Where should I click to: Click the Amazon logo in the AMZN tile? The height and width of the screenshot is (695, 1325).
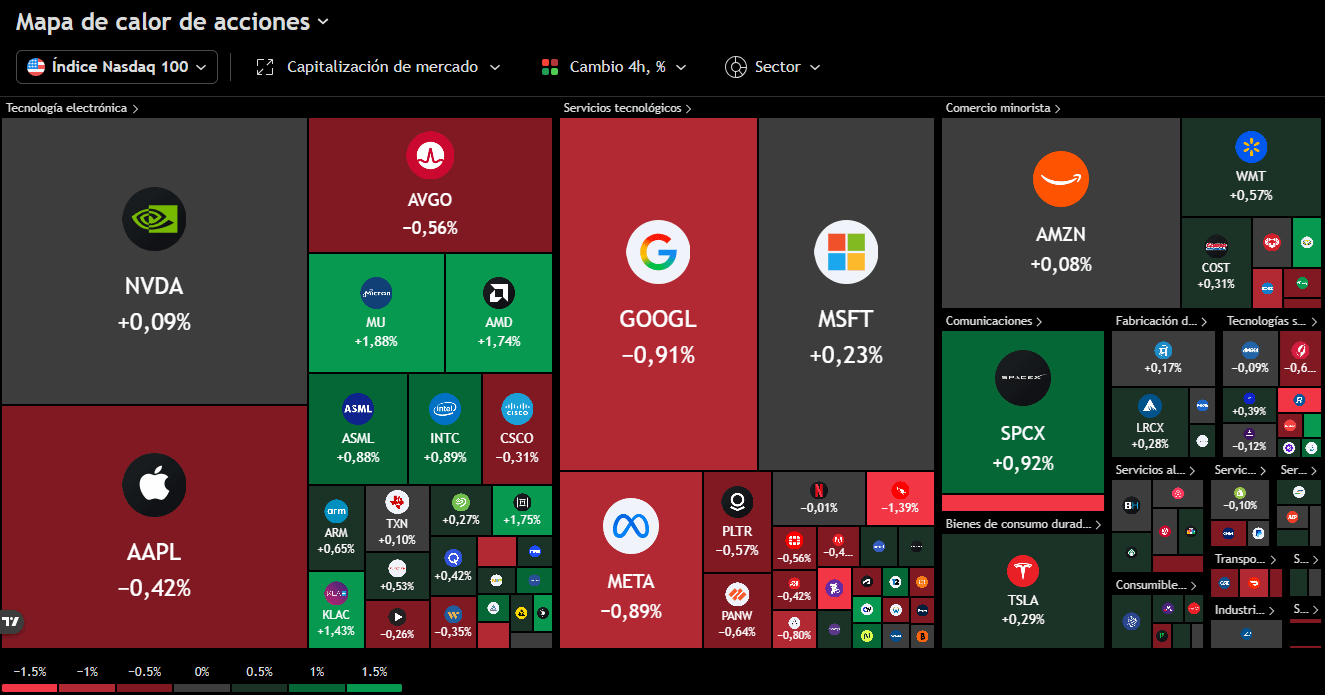coord(1061,180)
